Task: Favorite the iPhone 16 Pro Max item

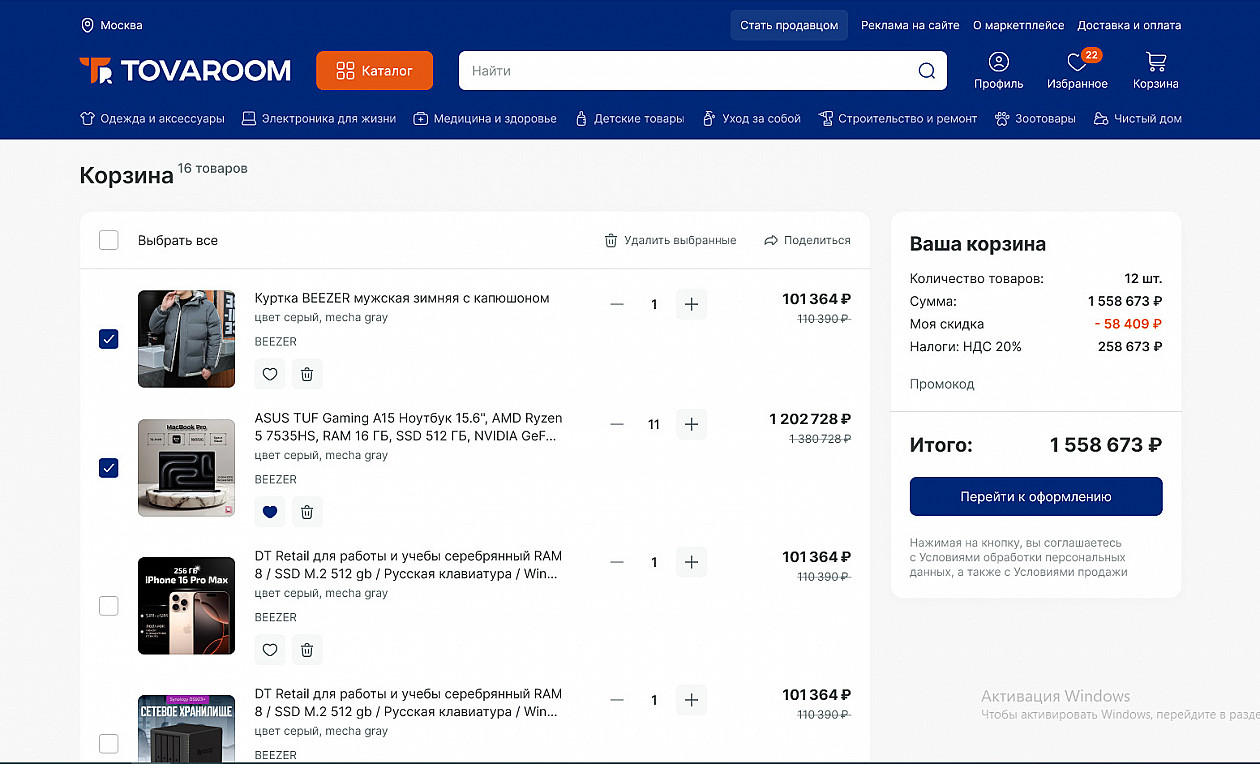Action: (270, 650)
